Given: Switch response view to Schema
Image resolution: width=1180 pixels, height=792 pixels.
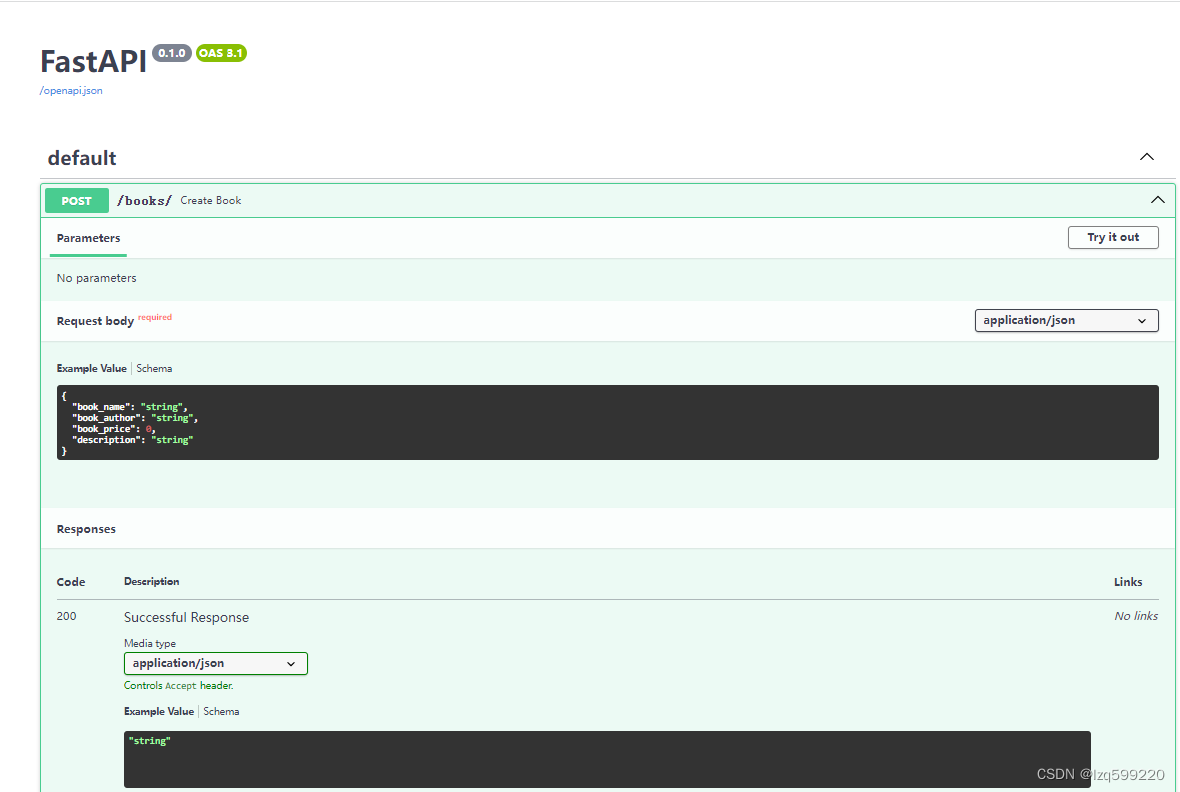Looking at the screenshot, I should coord(221,711).
